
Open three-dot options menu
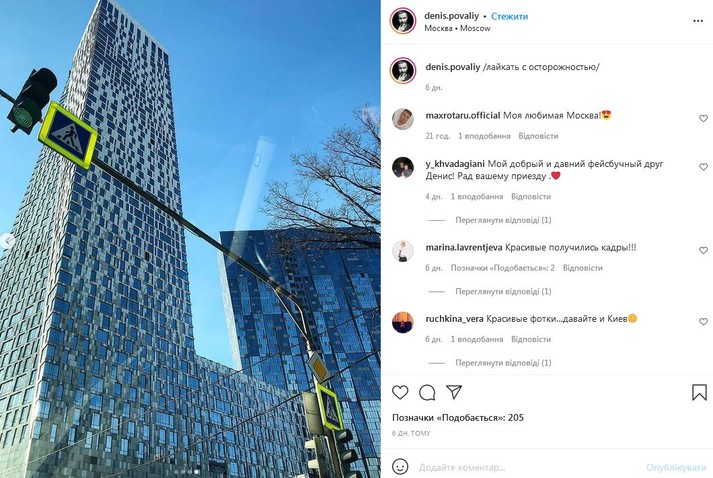pyautogui.click(x=698, y=21)
